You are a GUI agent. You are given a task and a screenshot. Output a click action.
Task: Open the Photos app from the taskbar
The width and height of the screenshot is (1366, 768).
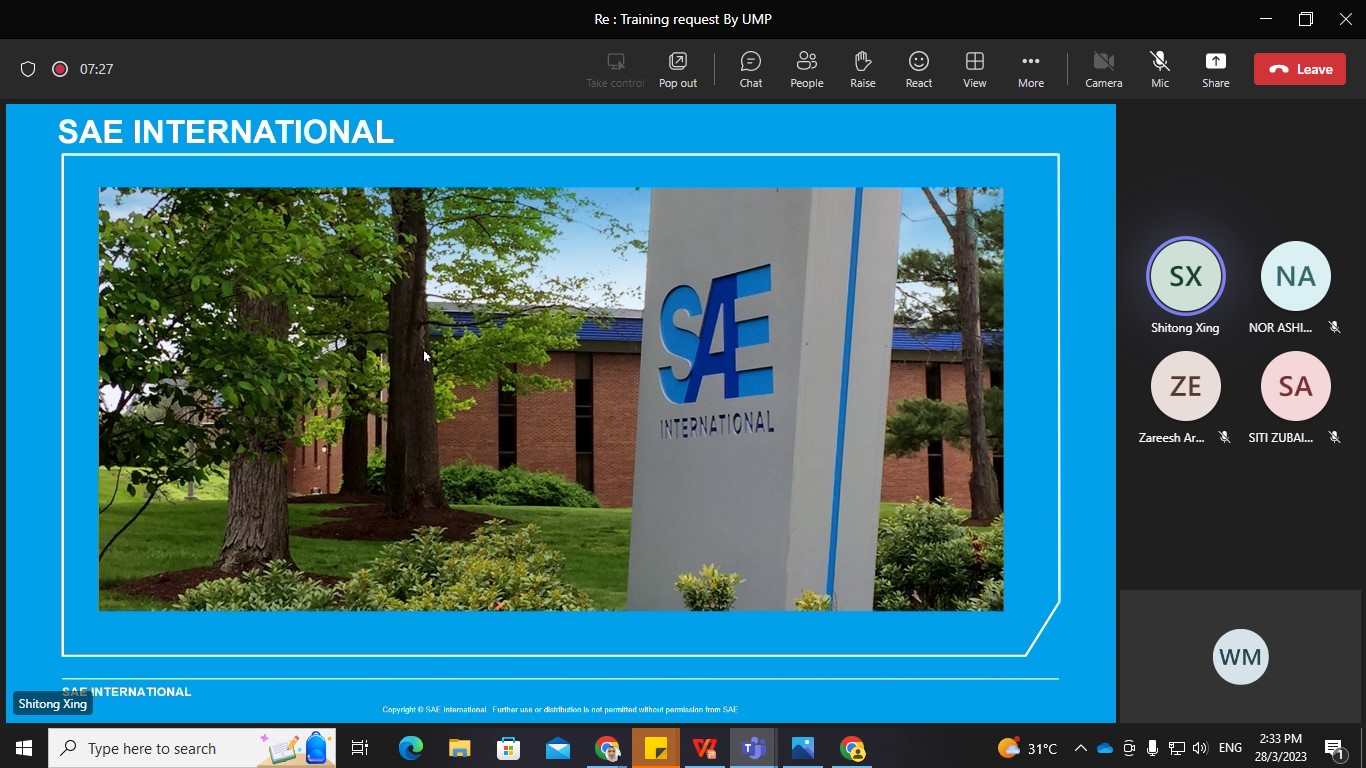(803, 748)
